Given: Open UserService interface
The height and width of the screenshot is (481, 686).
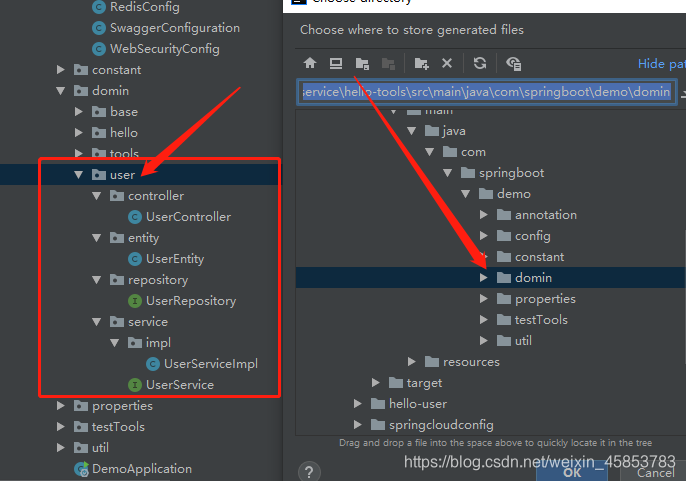Looking at the screenshot, I should click(180, 385).
